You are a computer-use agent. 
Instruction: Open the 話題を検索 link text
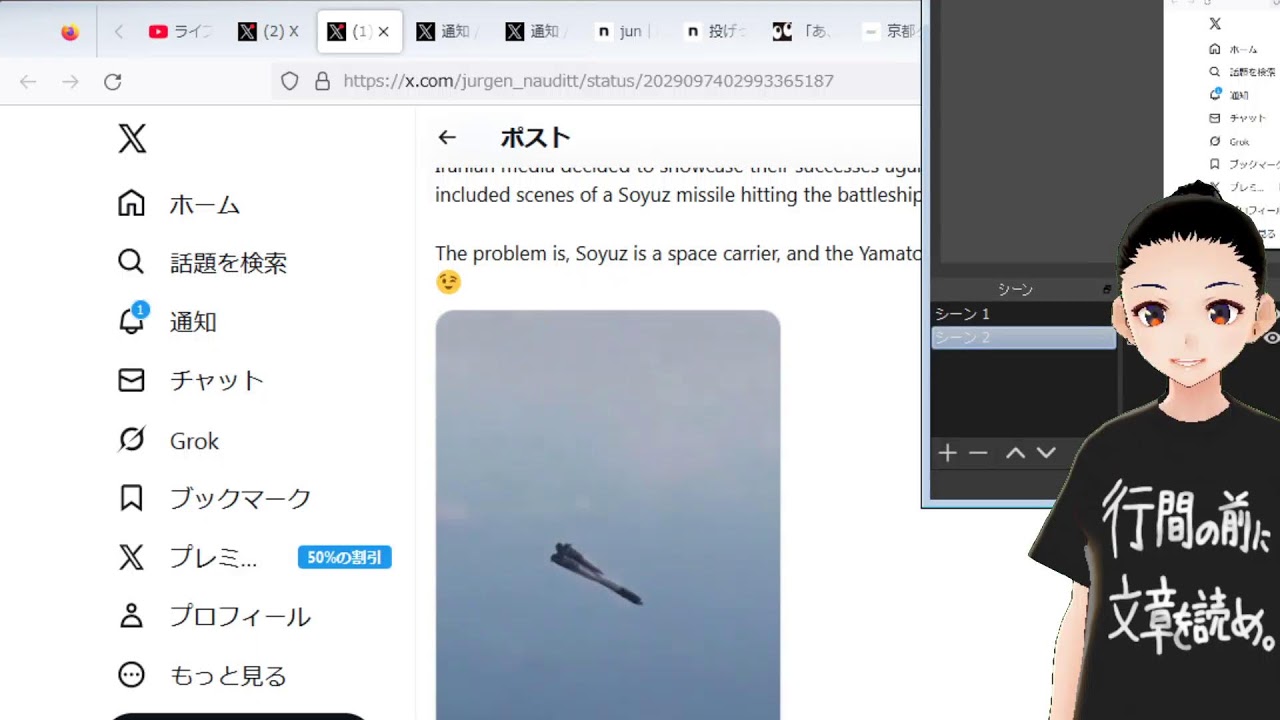point(229,263)
